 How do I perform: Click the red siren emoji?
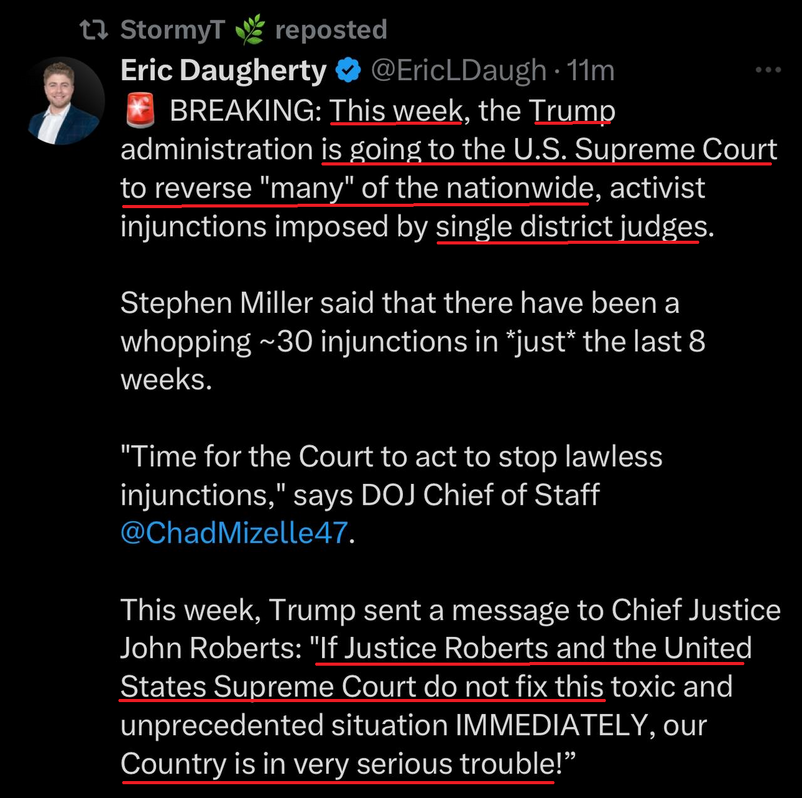(x=136, y=111)
